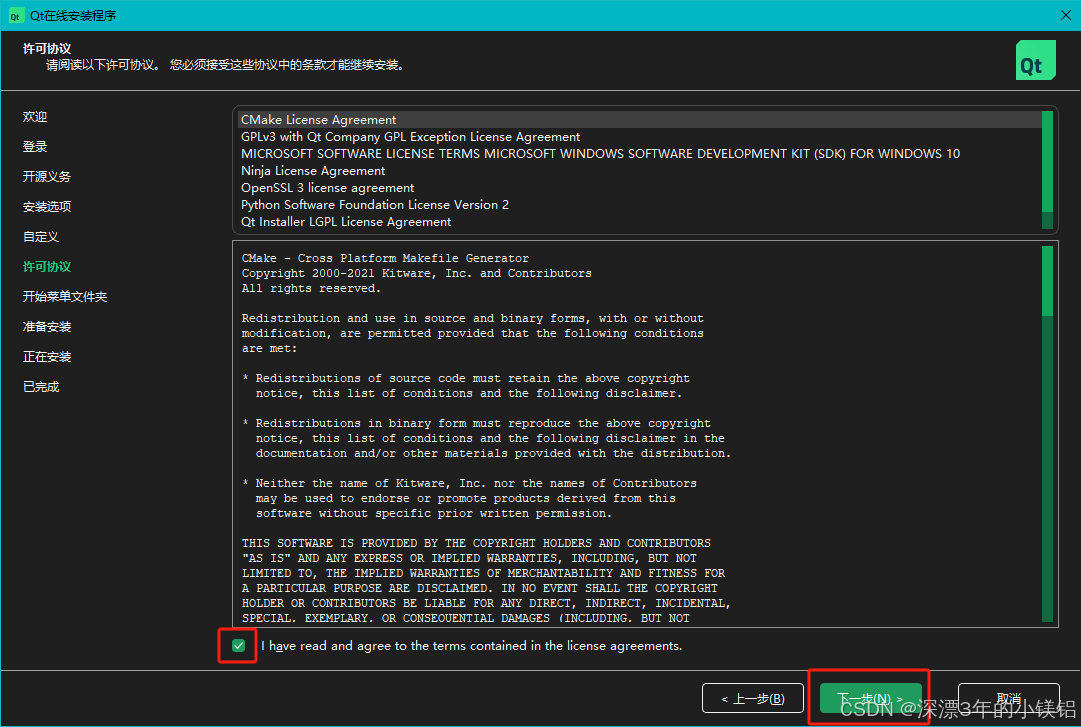Click the 许可协议 step in the sidebar
Screen dimensions: 1081x727
pos(47,267)
